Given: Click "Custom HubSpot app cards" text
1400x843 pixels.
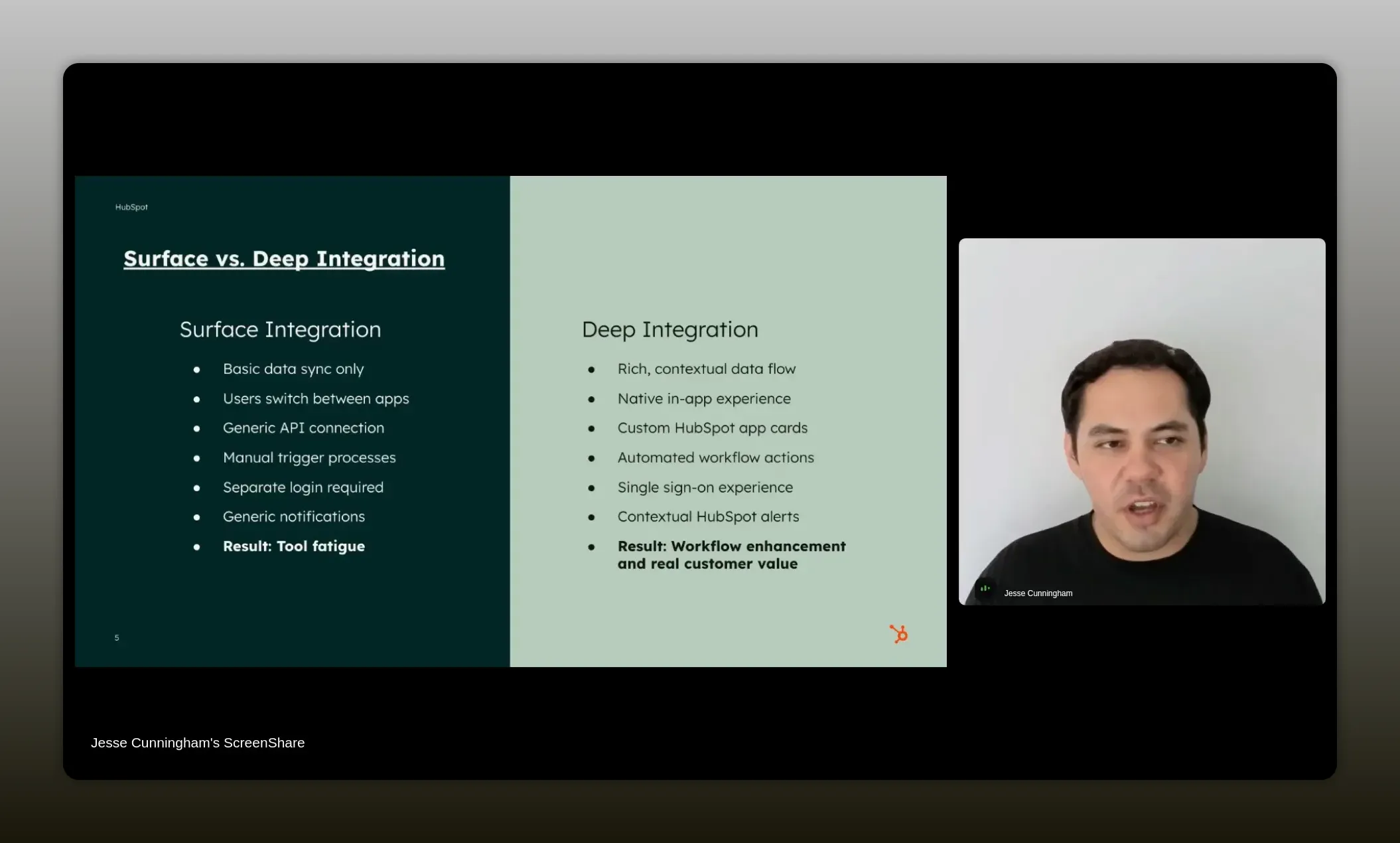Looking at the screenshot, I should coord(712,428).
